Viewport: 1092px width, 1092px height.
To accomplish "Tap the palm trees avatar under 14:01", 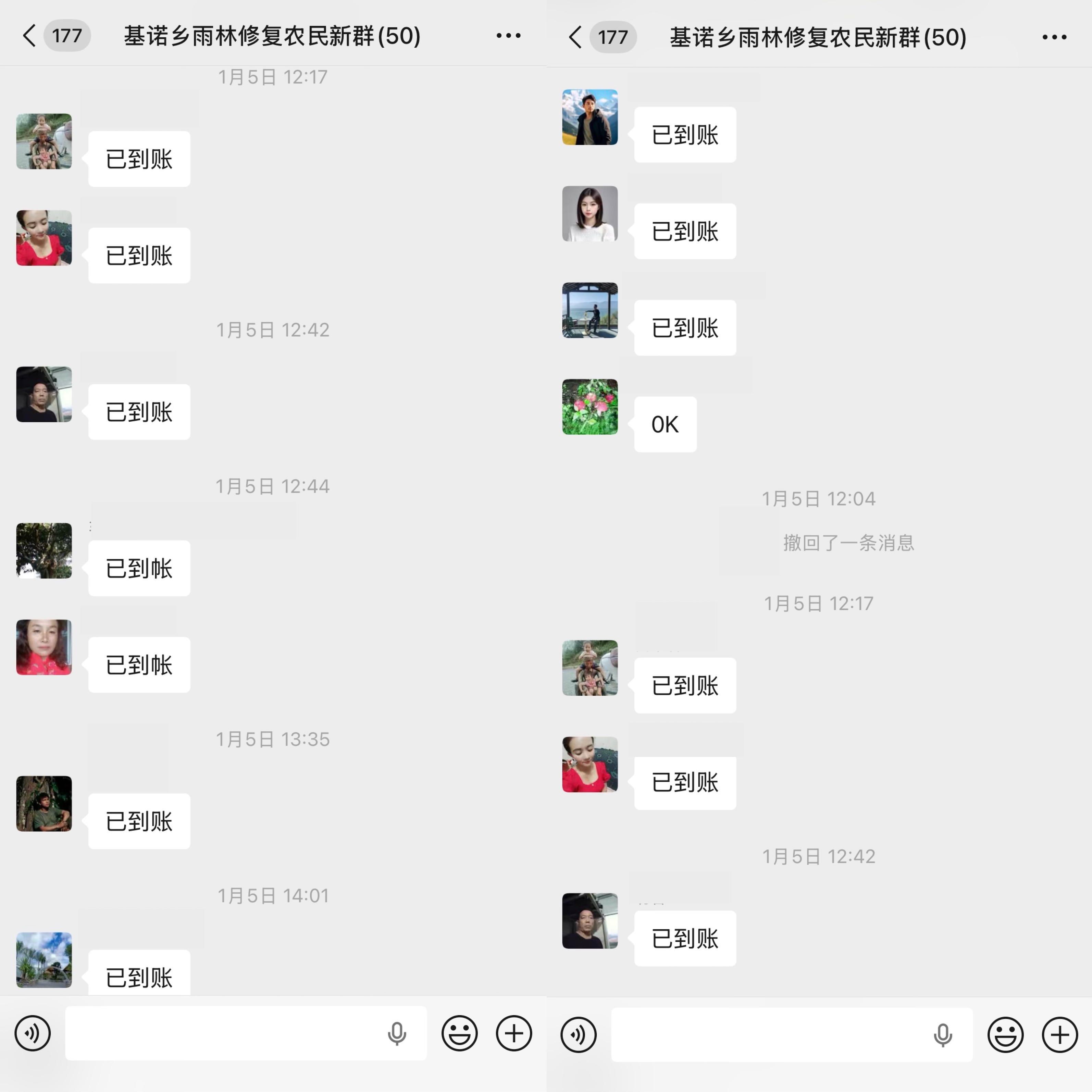I will point(44,960).
